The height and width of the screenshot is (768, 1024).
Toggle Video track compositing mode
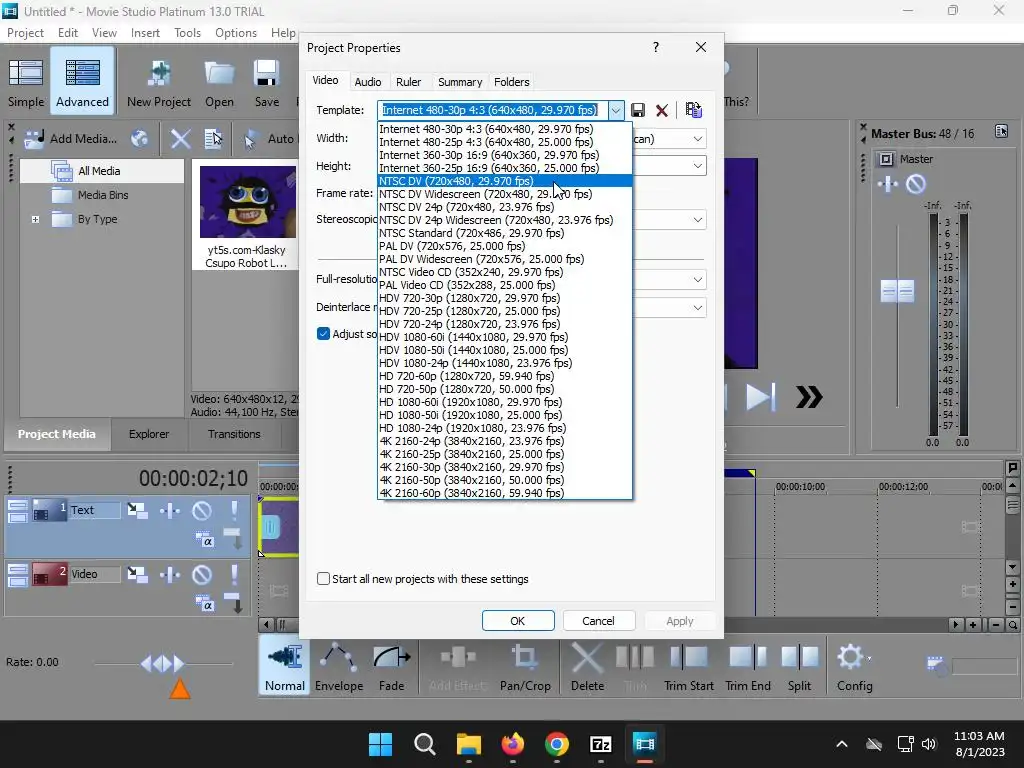[205, 604]
